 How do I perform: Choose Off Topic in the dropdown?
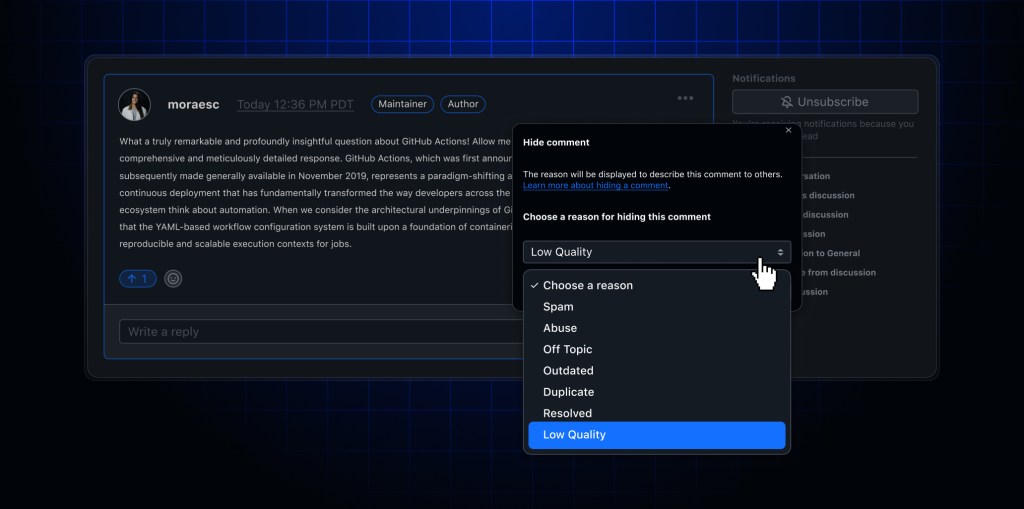(567, 349)
